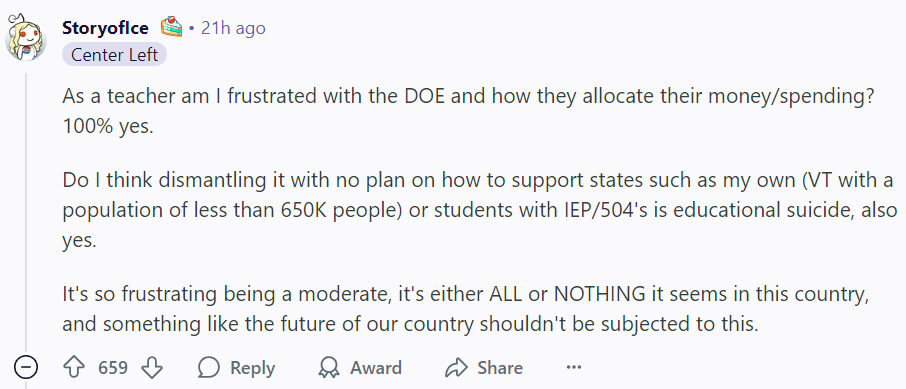
Task: Click the 659 vote count
Action: click(x=113, y=368)
